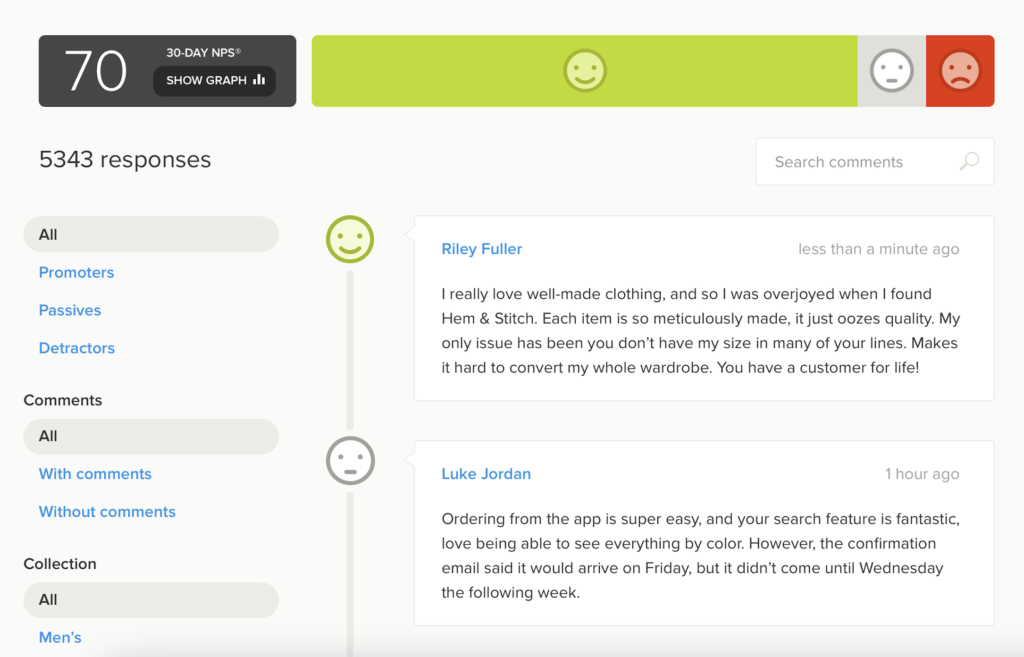
Task: Click the happy face icon beside Riley Fuller's comment
Action: click(349, 239)
